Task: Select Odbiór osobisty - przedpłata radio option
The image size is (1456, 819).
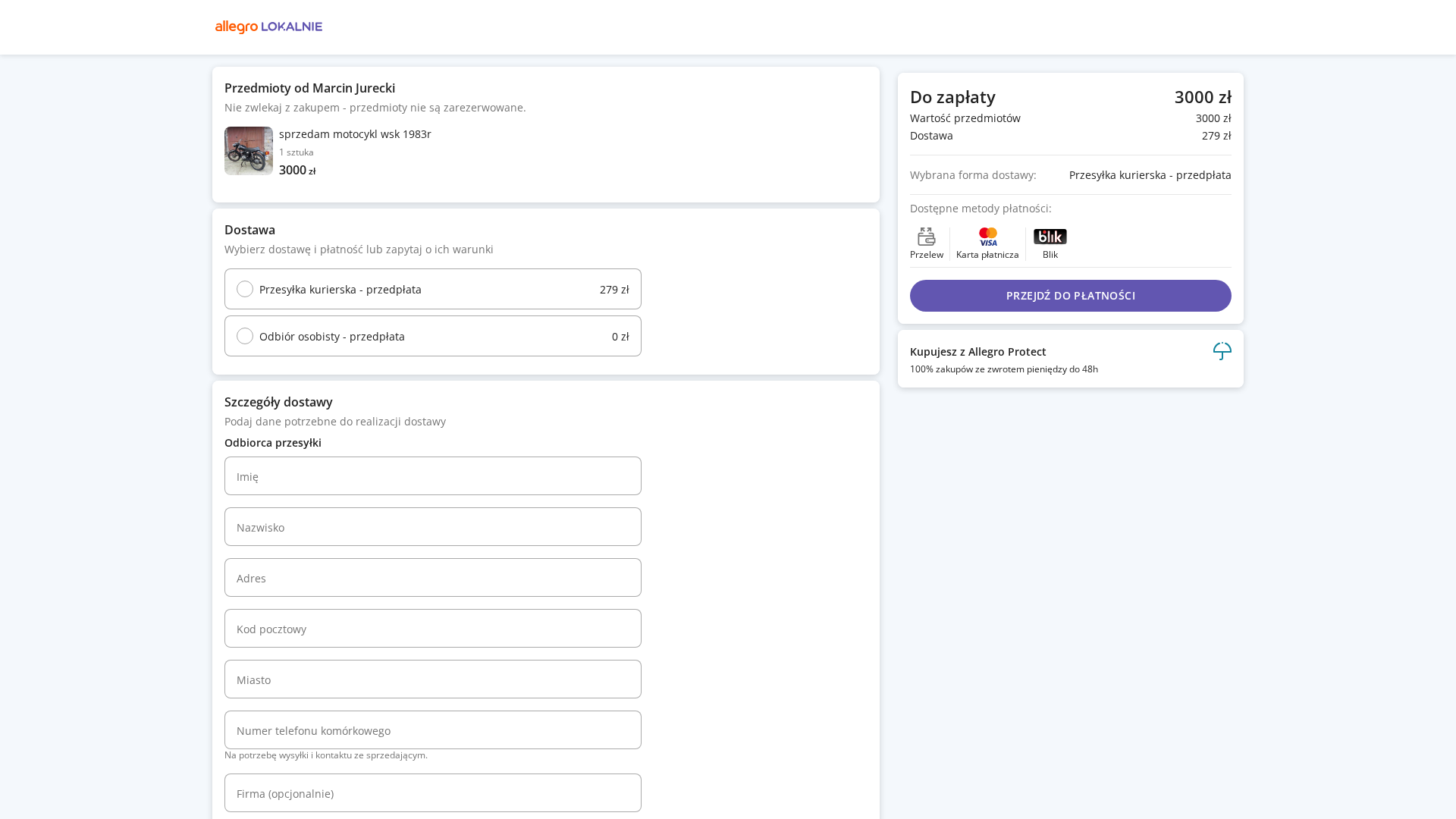Action: (245, 336)
